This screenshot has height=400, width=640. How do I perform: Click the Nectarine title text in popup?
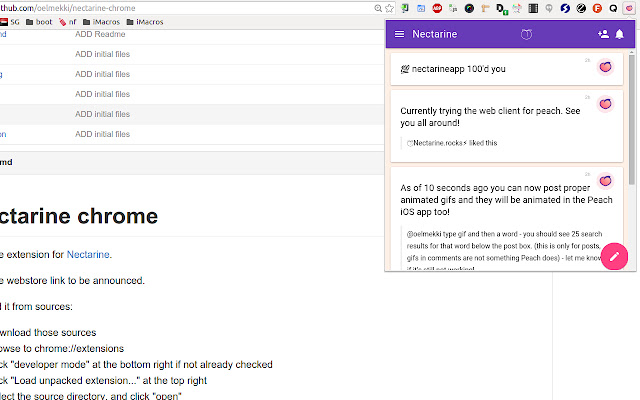pos(434,34)
